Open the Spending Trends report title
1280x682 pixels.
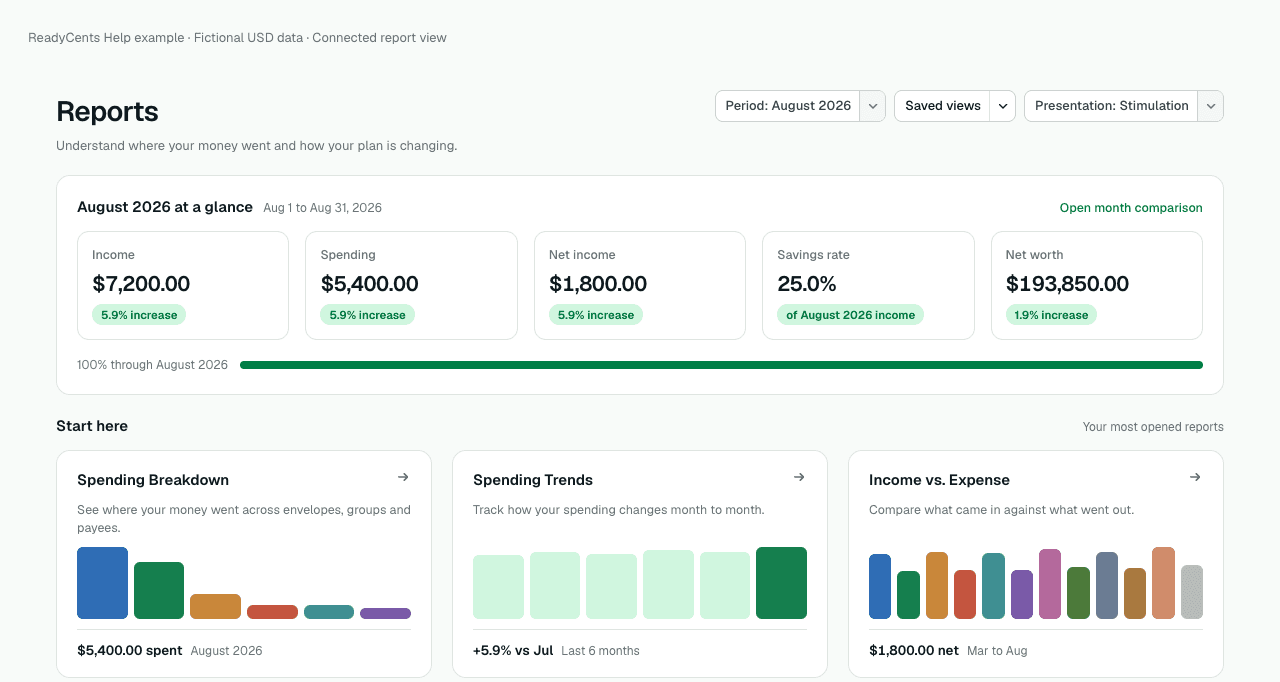pyautogui.click(x=533, y=480)
